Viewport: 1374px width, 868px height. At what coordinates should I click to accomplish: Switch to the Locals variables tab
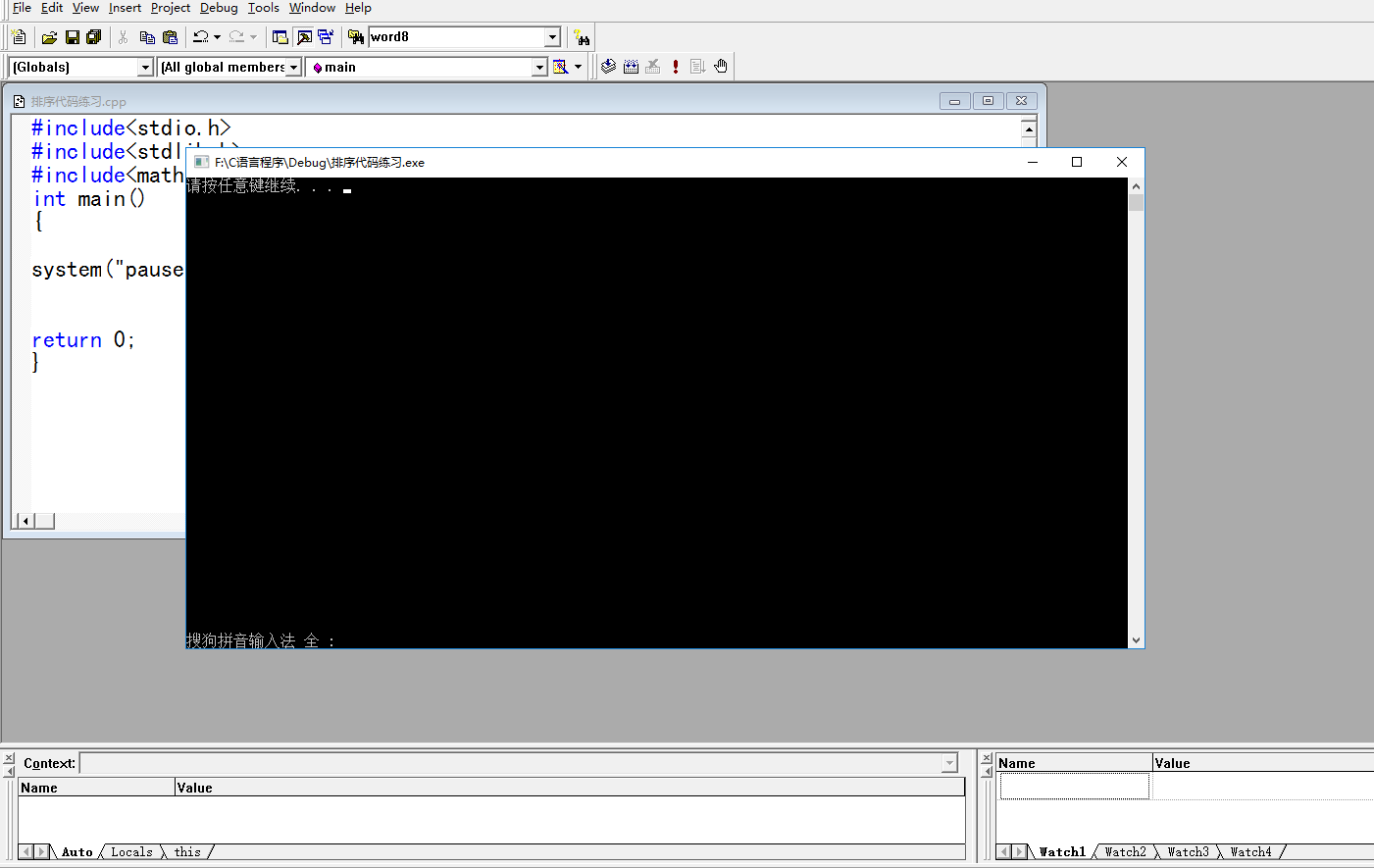131,852
